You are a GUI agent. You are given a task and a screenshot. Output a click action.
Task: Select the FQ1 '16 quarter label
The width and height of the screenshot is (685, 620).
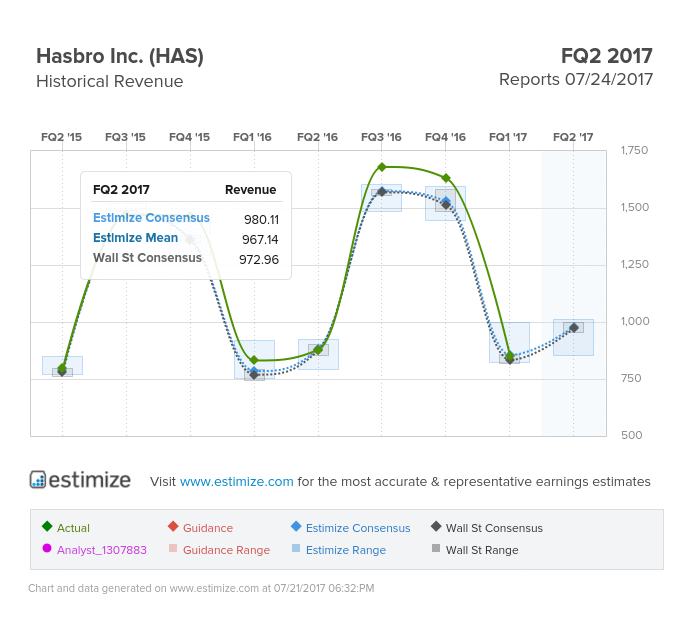(x=252, y=137)
